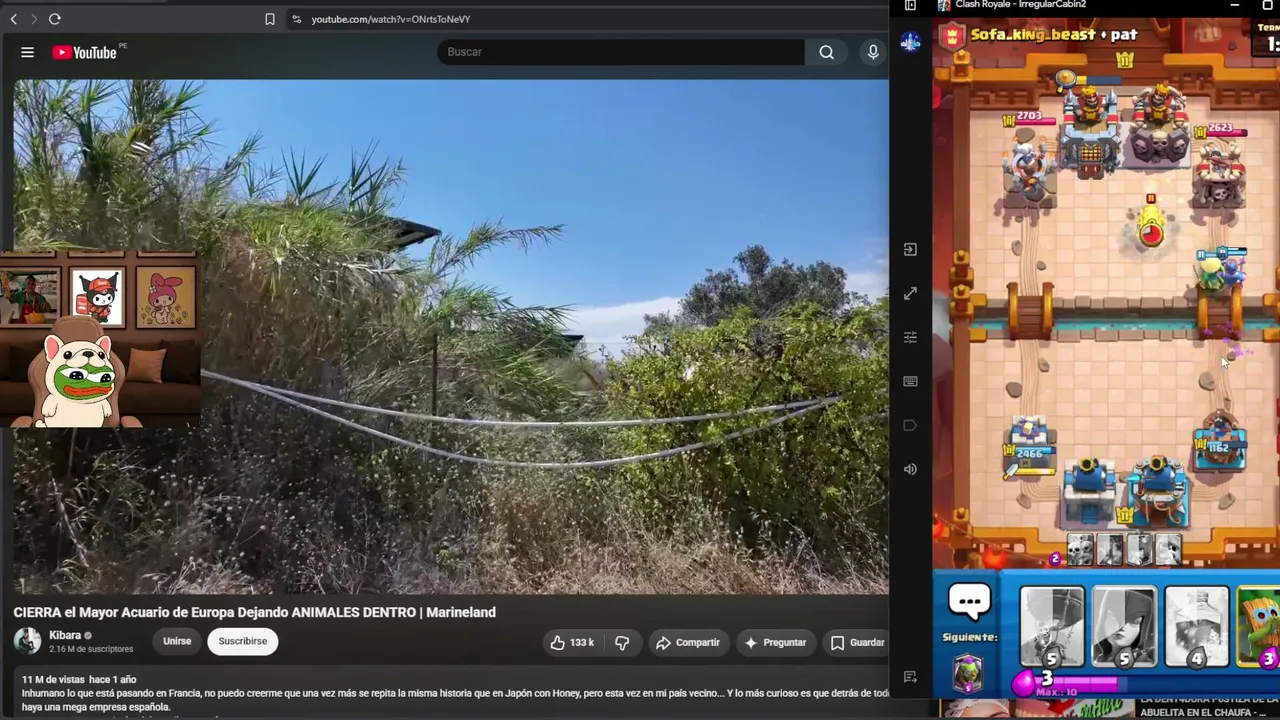
Task: Select the green log card costing 3 elixir
Action: (1259, 627)
